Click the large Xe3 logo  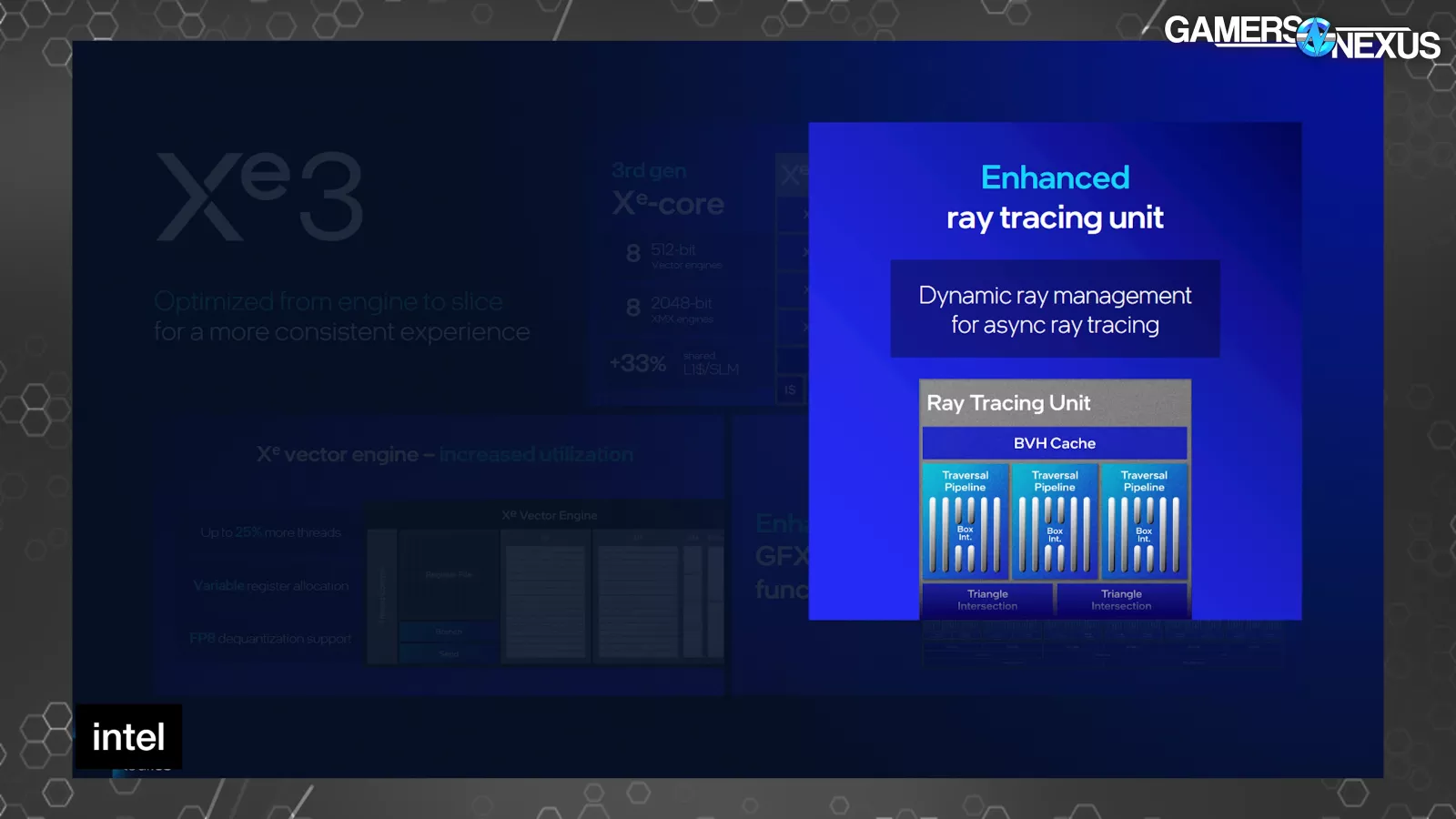261,197
